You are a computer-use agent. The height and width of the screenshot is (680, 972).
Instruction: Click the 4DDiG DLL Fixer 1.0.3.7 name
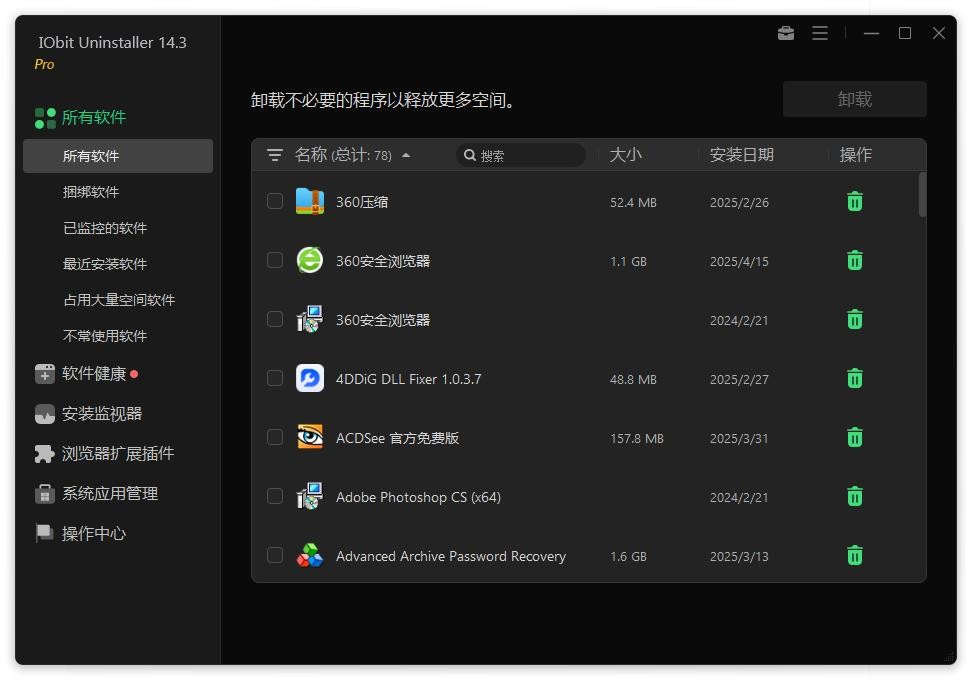[409, 379]
